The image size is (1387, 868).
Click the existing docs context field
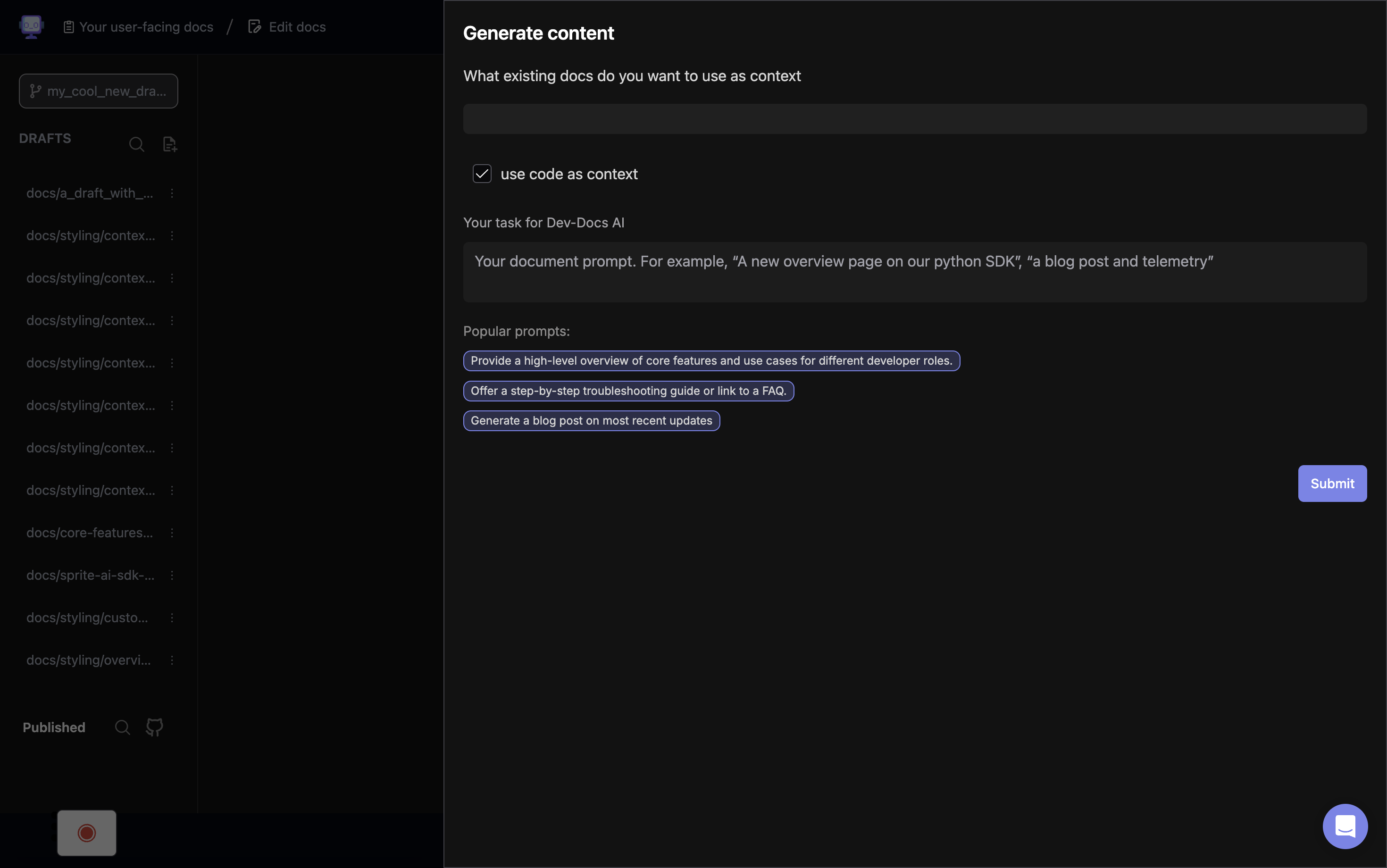(914, 118)
